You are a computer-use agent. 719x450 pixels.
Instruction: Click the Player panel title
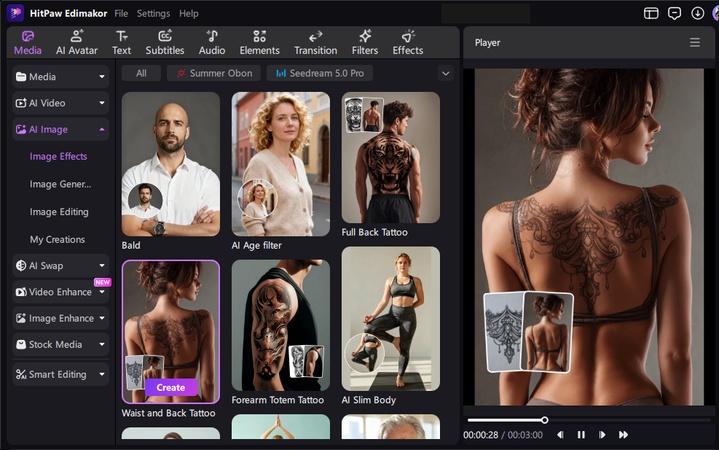(487, 43)
